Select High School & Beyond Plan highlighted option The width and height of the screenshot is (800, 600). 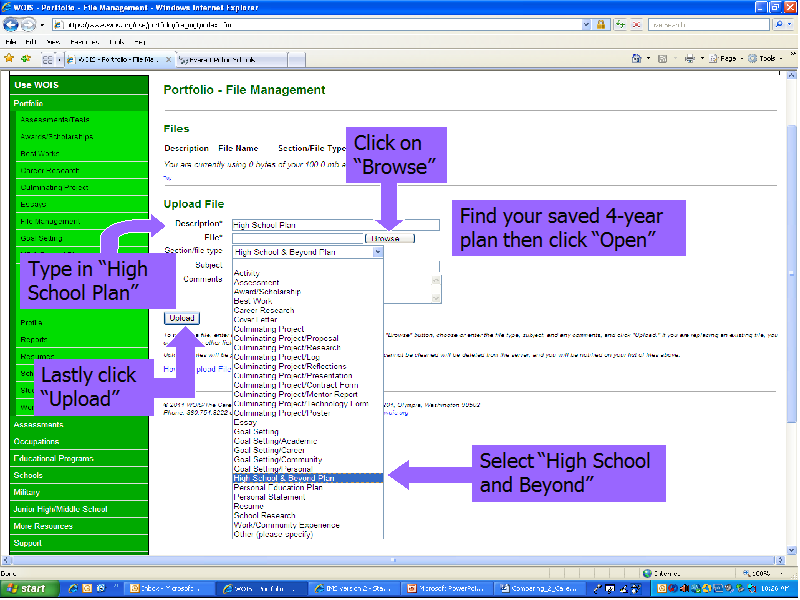pyautogui.click(x=308, y=478)
